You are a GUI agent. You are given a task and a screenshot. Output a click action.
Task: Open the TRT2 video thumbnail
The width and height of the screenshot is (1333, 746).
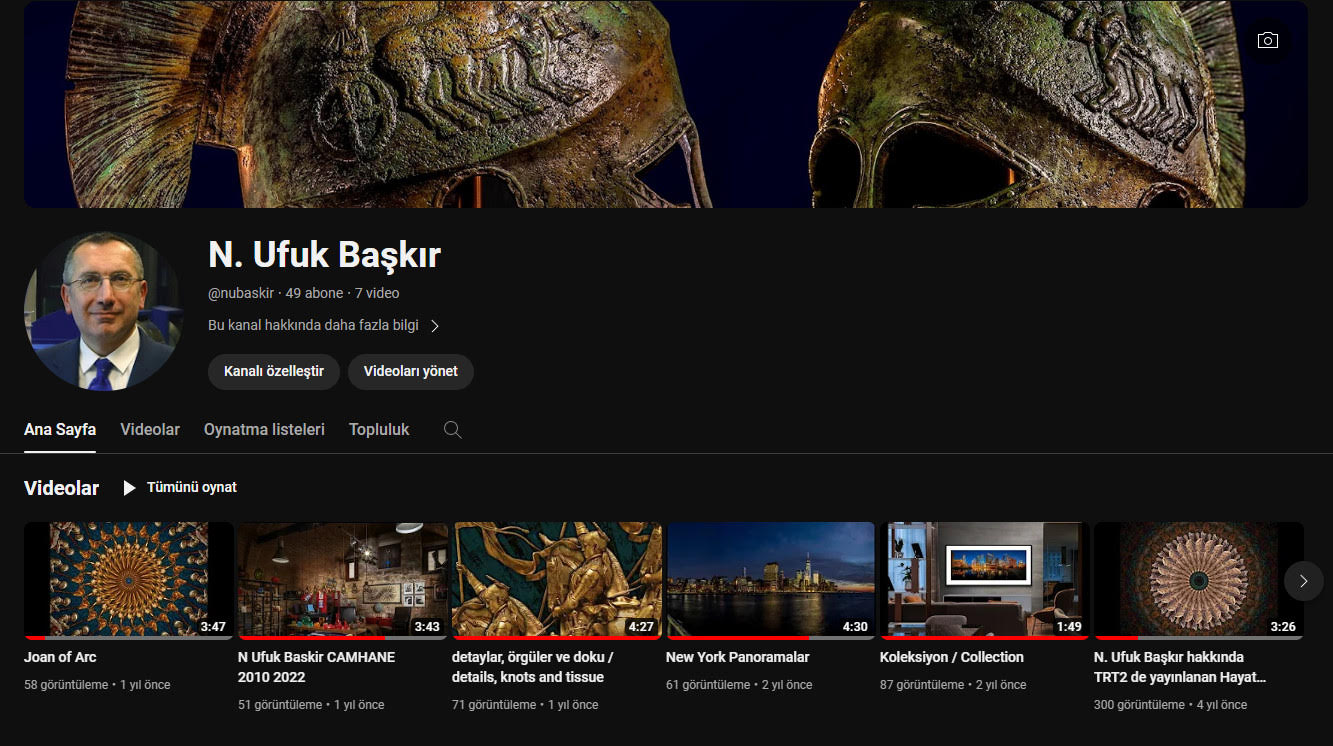click(x=1198, y=578)
